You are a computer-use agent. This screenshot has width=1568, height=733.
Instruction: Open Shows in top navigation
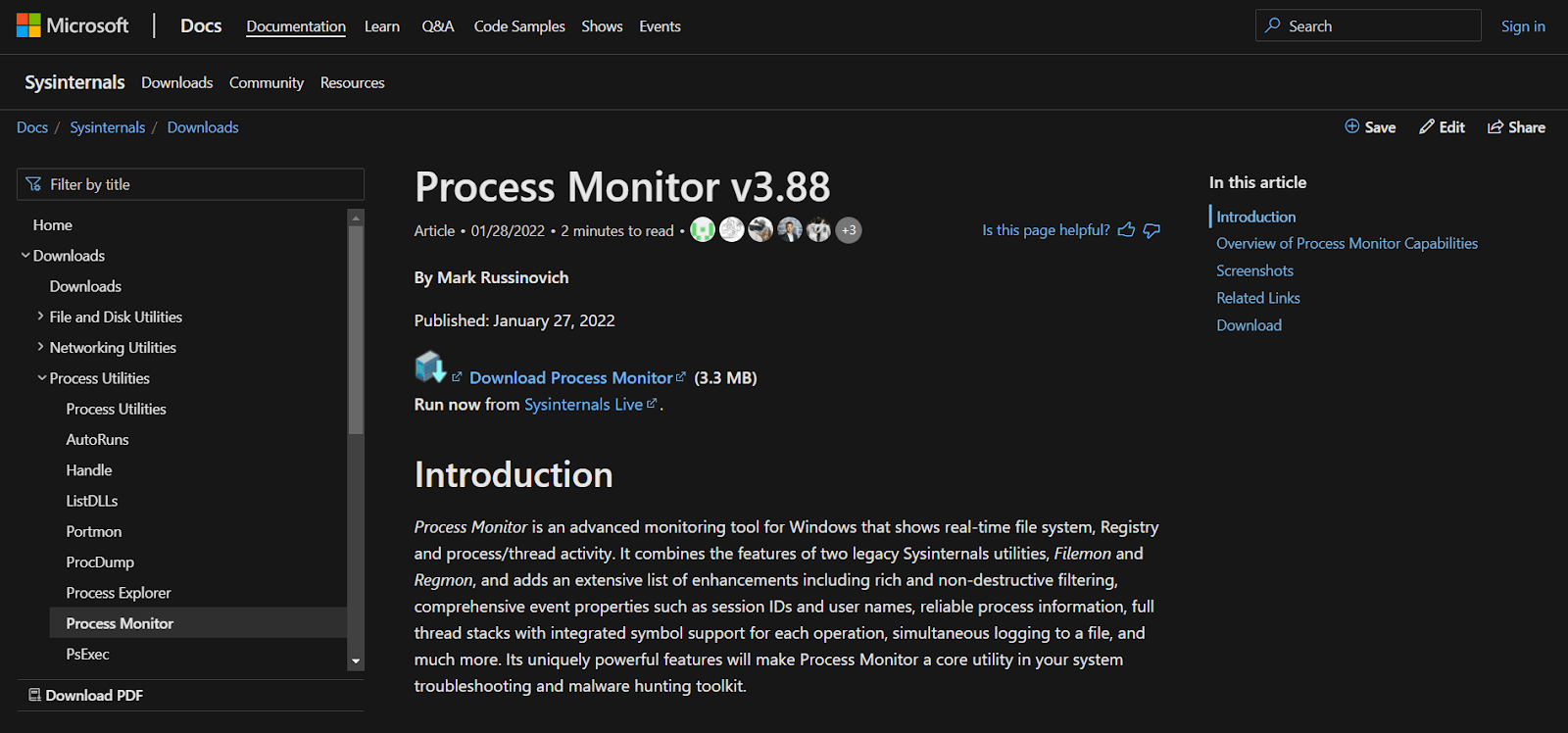[602, 26]
